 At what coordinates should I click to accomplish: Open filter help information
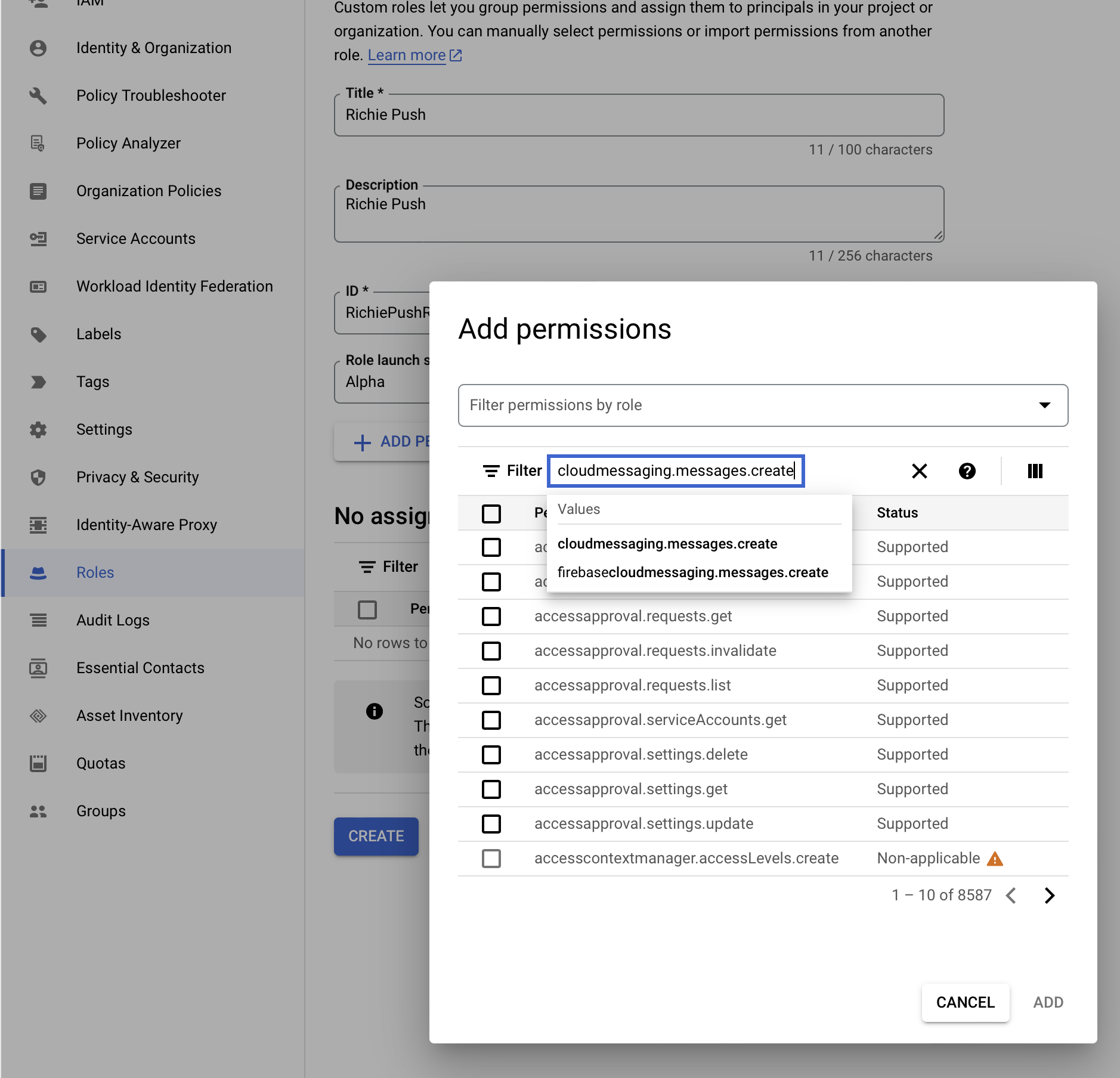click(x=967, y=471)
